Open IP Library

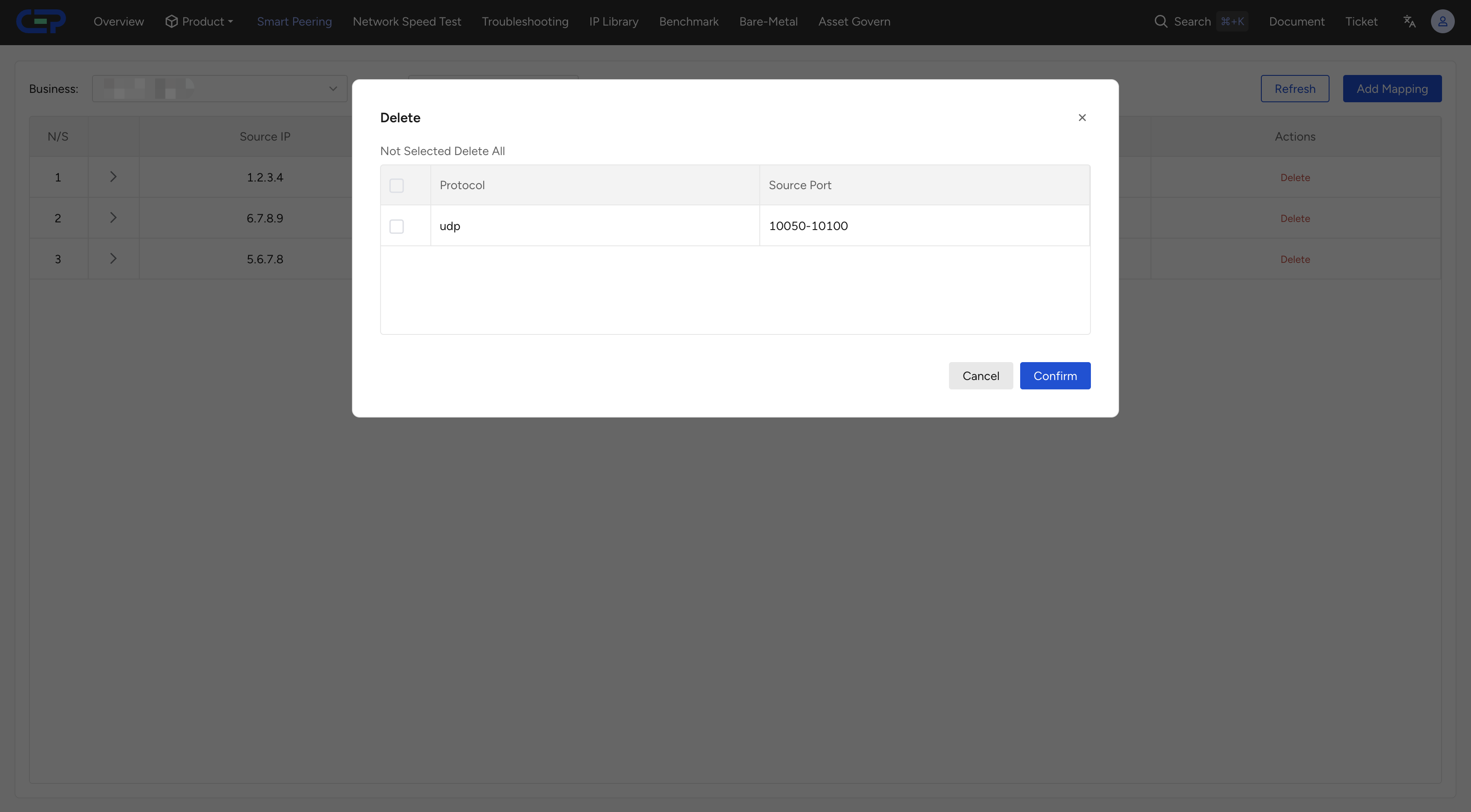[x=614, y=22]
